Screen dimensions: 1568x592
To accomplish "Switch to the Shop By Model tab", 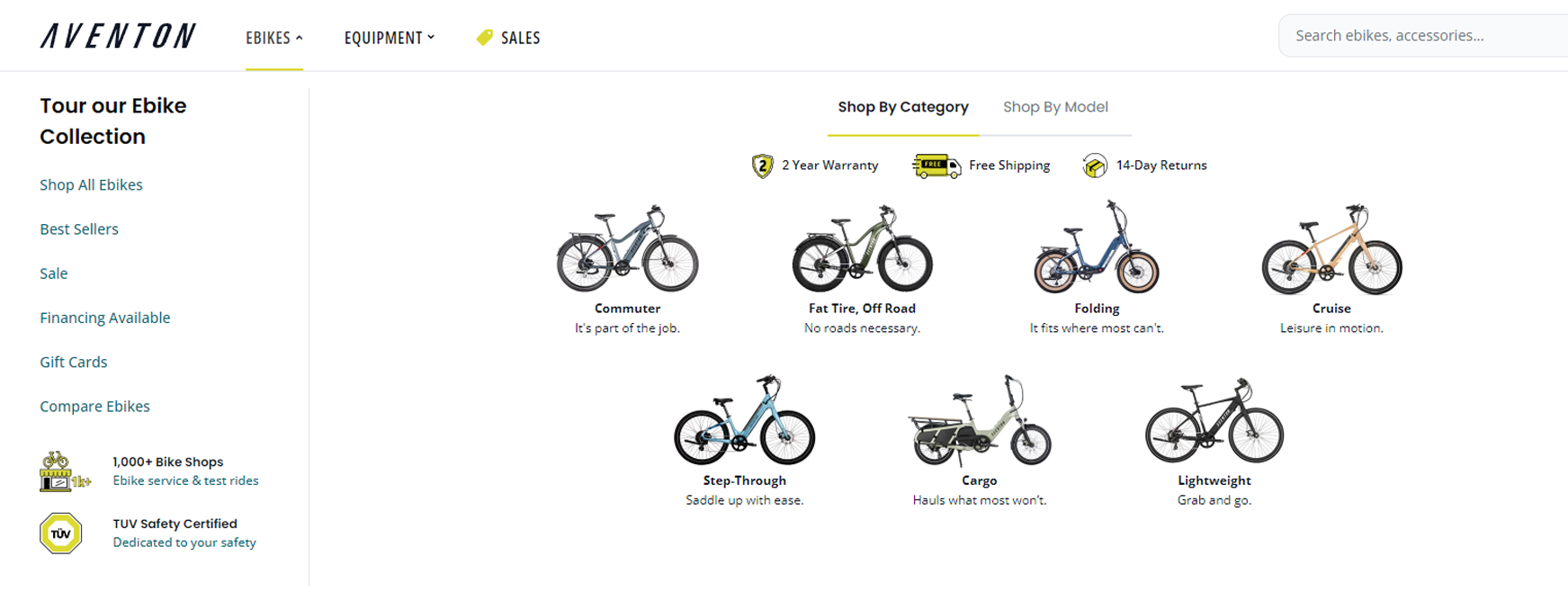I will tap(1054, 106).
